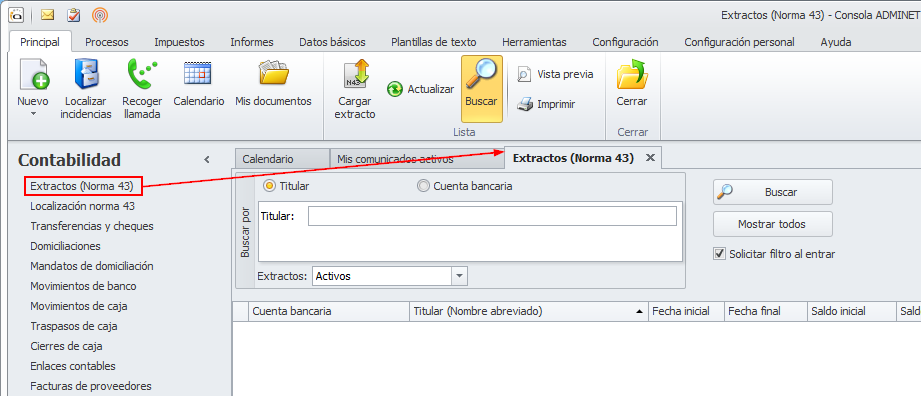This screenshot has height=396, width=921.
Task: Click the Saldo inicial column header
Action: pyautogui.click(x=851, y=311)
